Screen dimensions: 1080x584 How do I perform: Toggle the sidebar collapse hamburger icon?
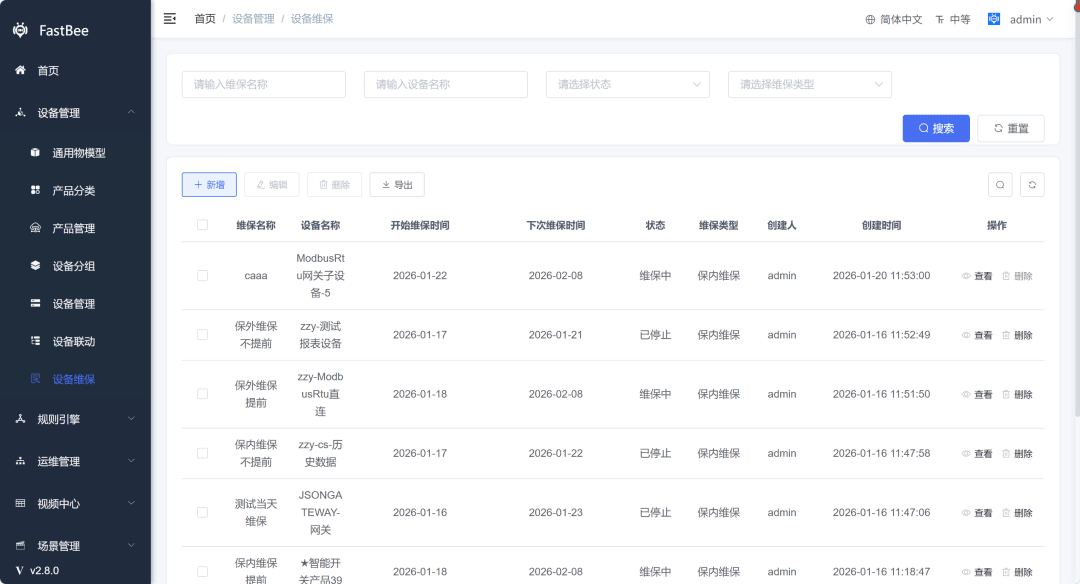pyautogui.click(x=169, y=19)
